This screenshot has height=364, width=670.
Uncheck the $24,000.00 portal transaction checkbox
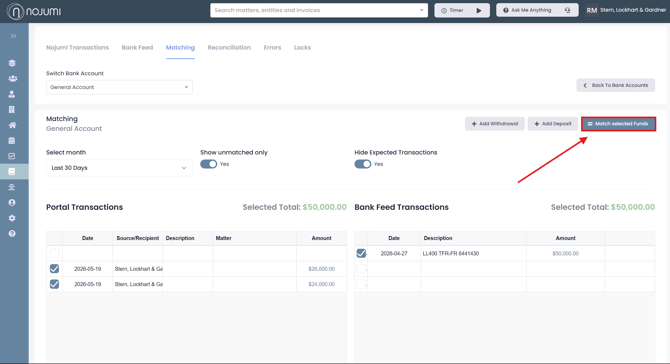54,284
